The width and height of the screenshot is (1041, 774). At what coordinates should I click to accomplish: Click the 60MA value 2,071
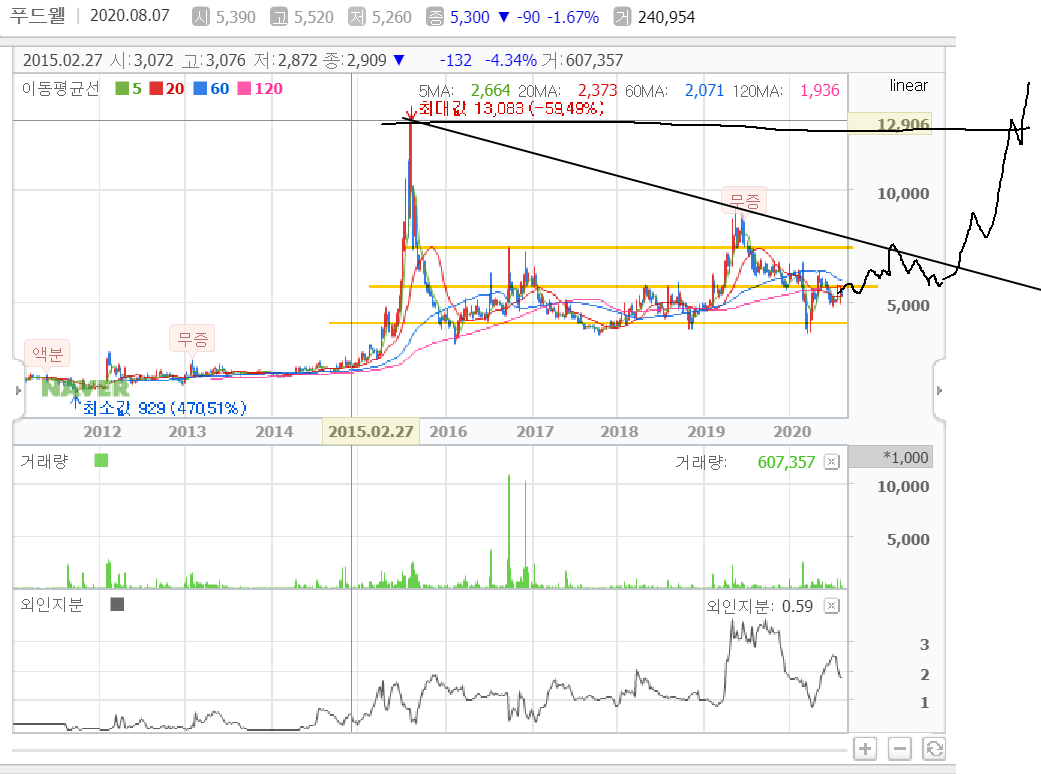click(704, 90)
